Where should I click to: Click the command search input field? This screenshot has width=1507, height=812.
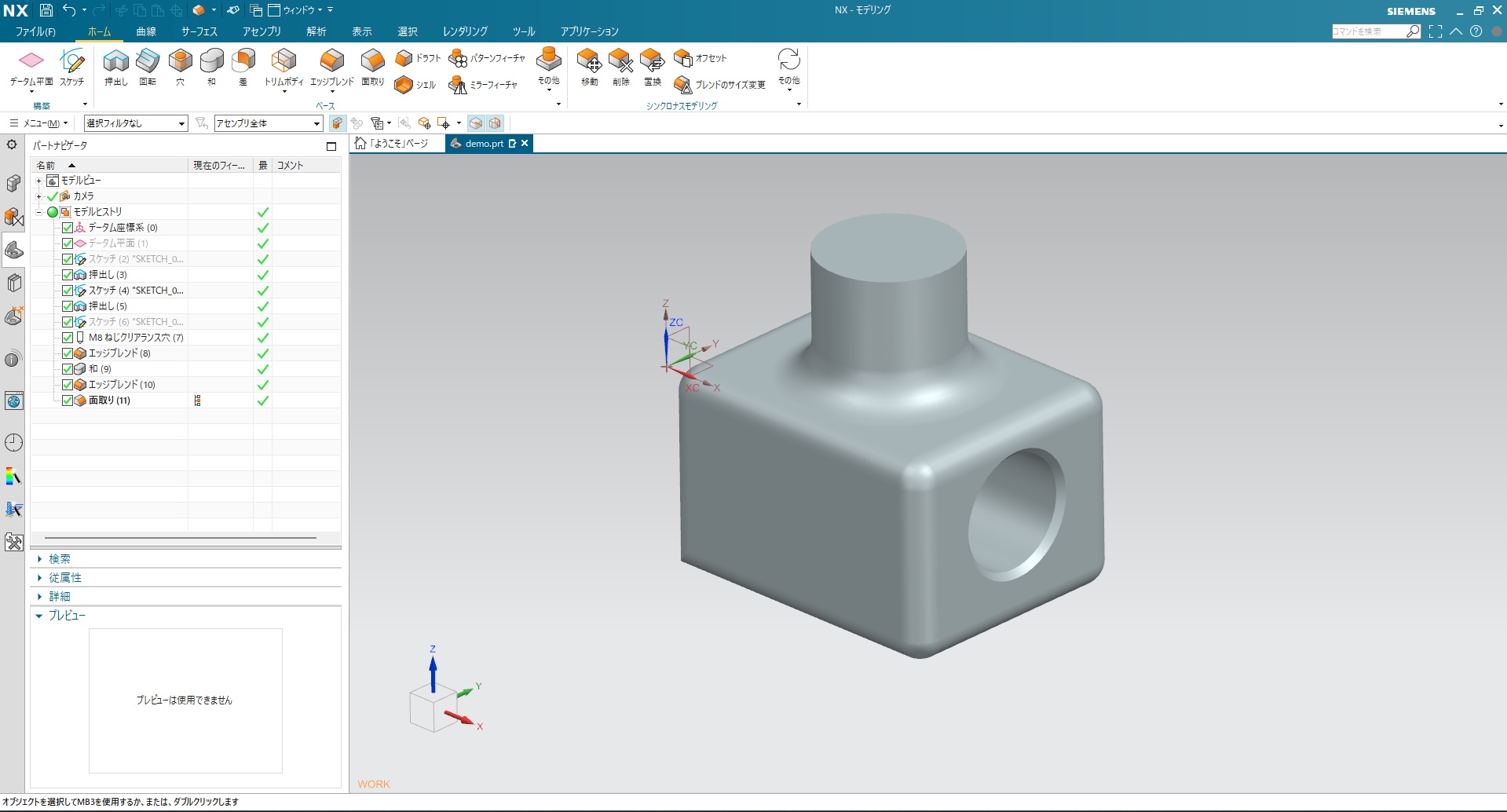click(x=1368, y=31)
